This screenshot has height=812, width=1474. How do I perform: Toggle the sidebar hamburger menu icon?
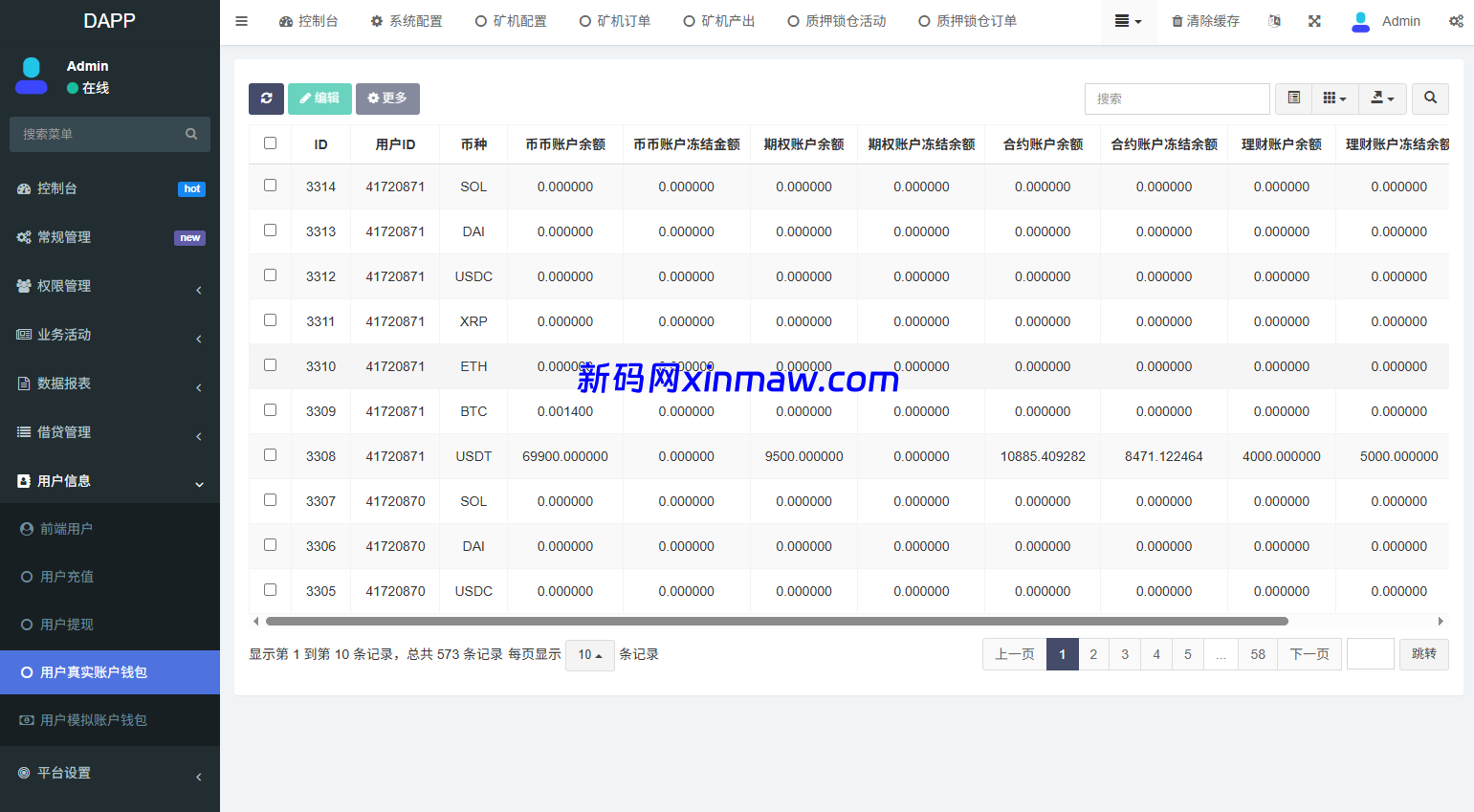(x=242, y=21)
